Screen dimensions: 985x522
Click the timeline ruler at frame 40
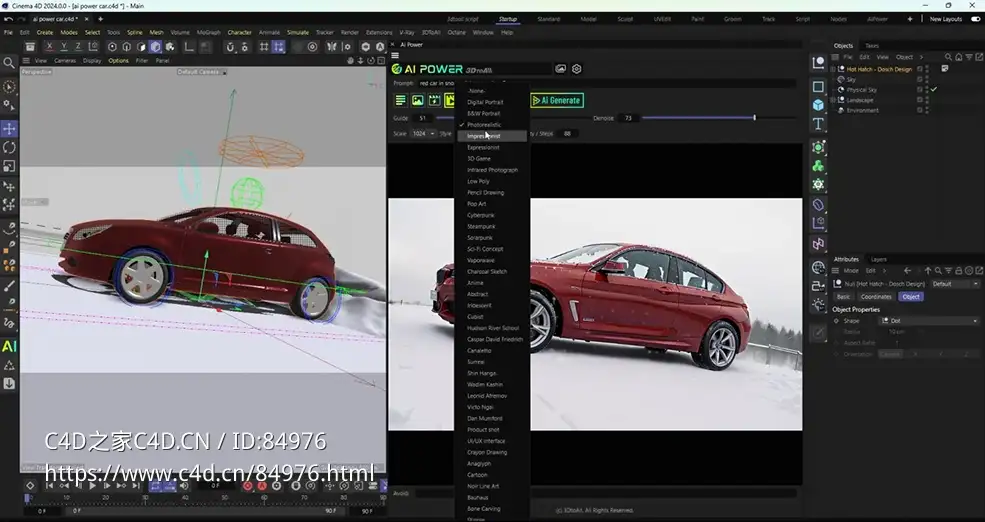click(185, 498)
